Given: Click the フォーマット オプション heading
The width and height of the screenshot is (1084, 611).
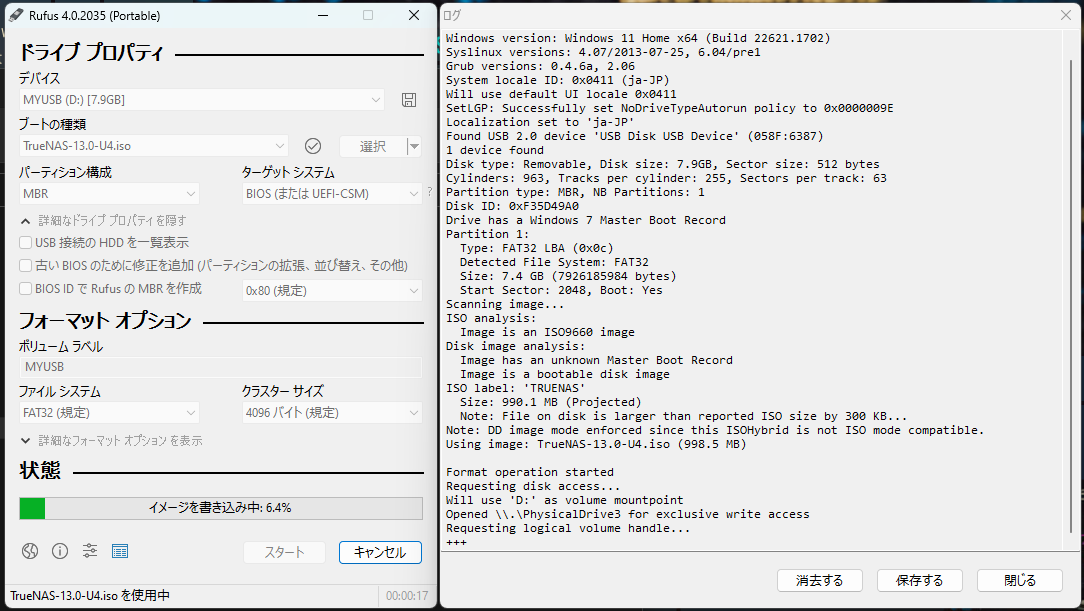Looking at the screenshot, I should (x=105, y=321).
